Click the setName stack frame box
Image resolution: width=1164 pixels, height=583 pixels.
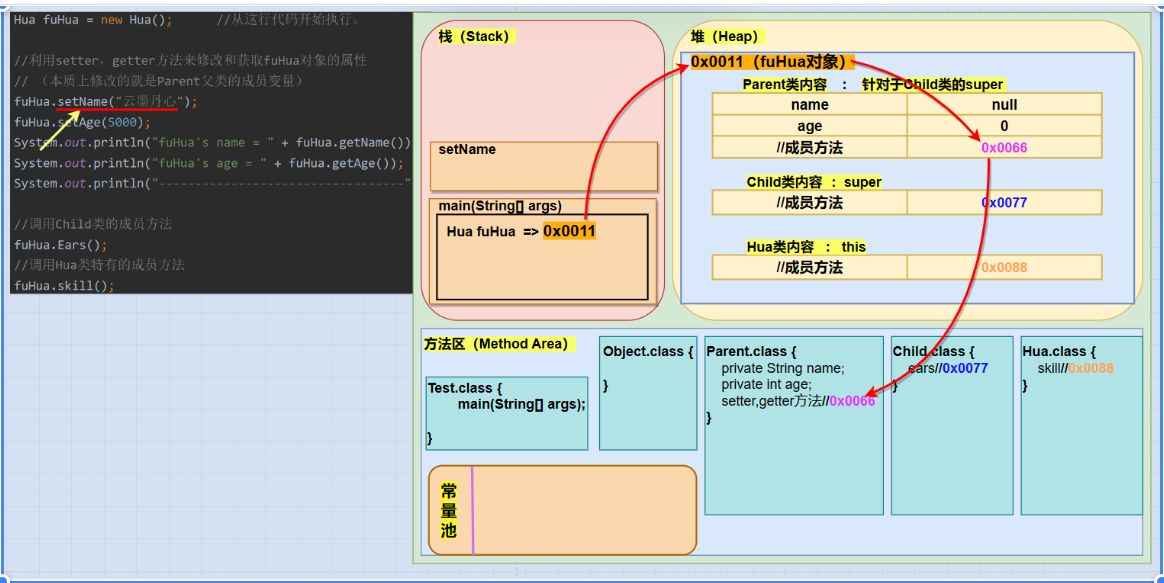[x=543, y=166]
